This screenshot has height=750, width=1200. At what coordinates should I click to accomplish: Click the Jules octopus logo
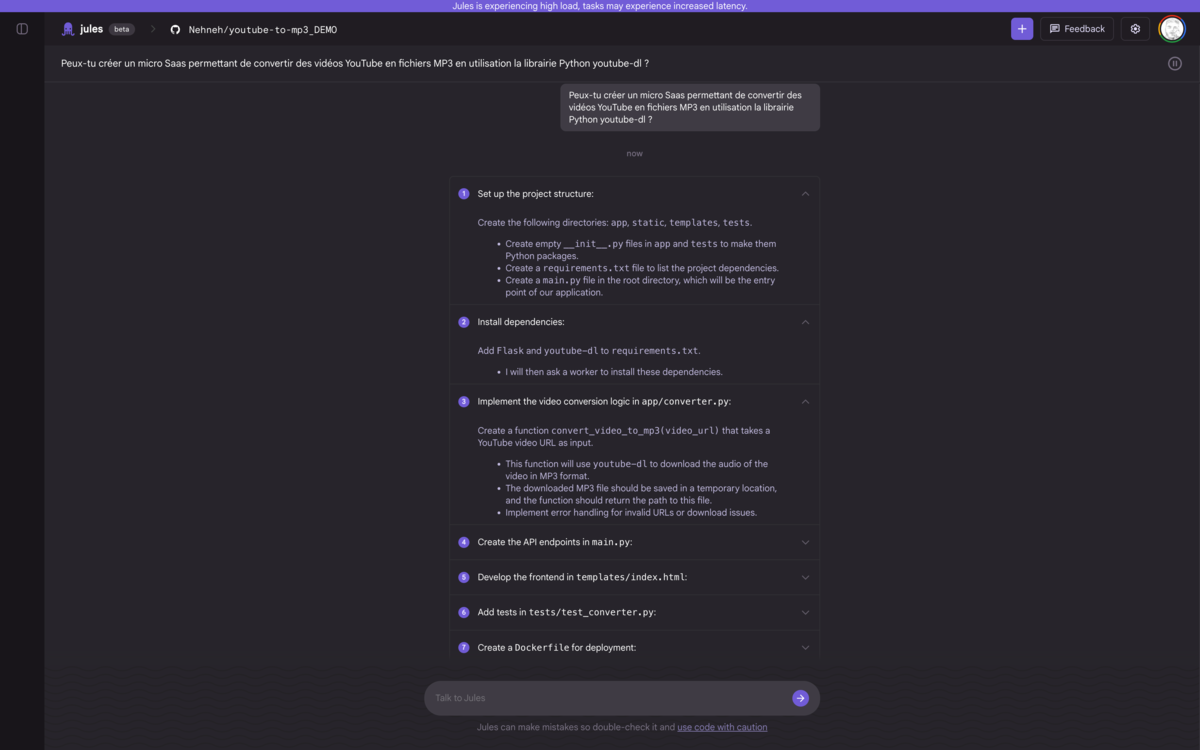[x=68, y=29]
